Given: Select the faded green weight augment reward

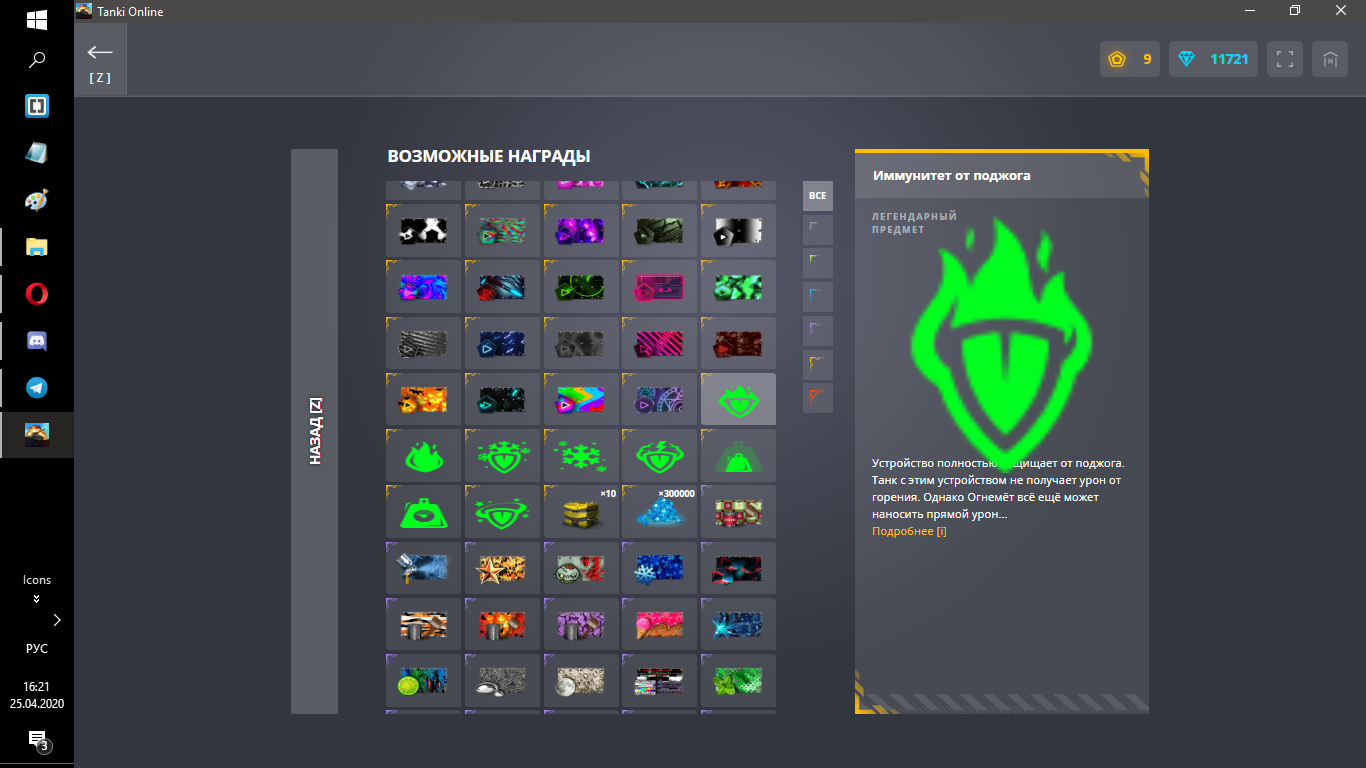Looking at the screenshot, I should pos(738,456).
